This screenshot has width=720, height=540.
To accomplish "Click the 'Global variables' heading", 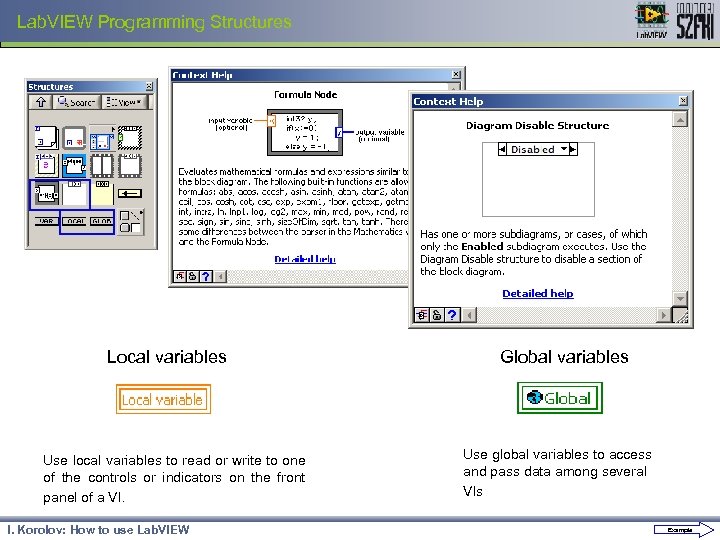I will pyautogui.click(x=564, y=356).
